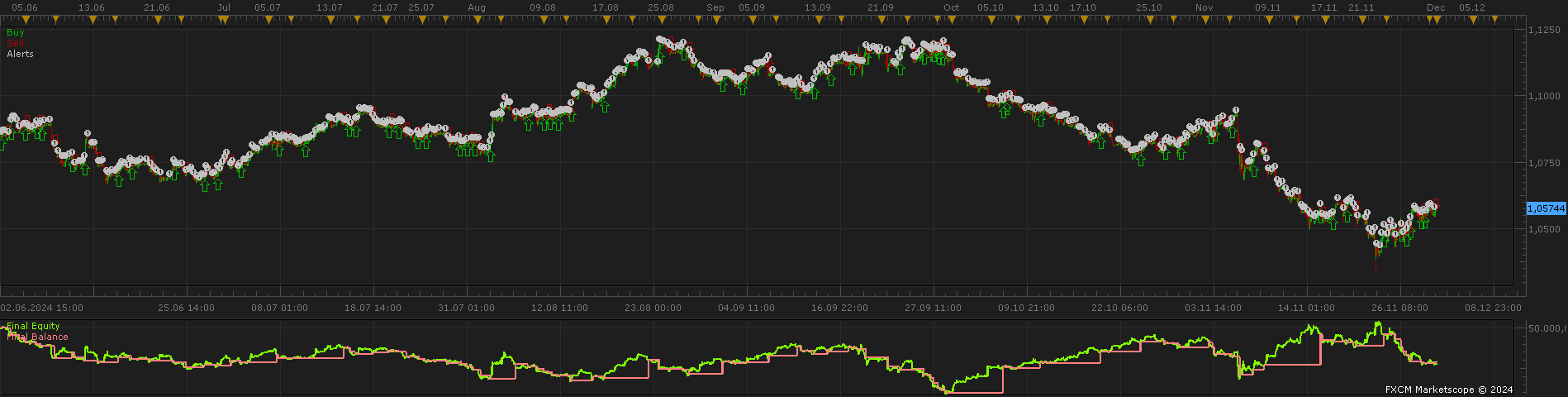Click the 05.07 date label
1568x397 pixels.
268,7
